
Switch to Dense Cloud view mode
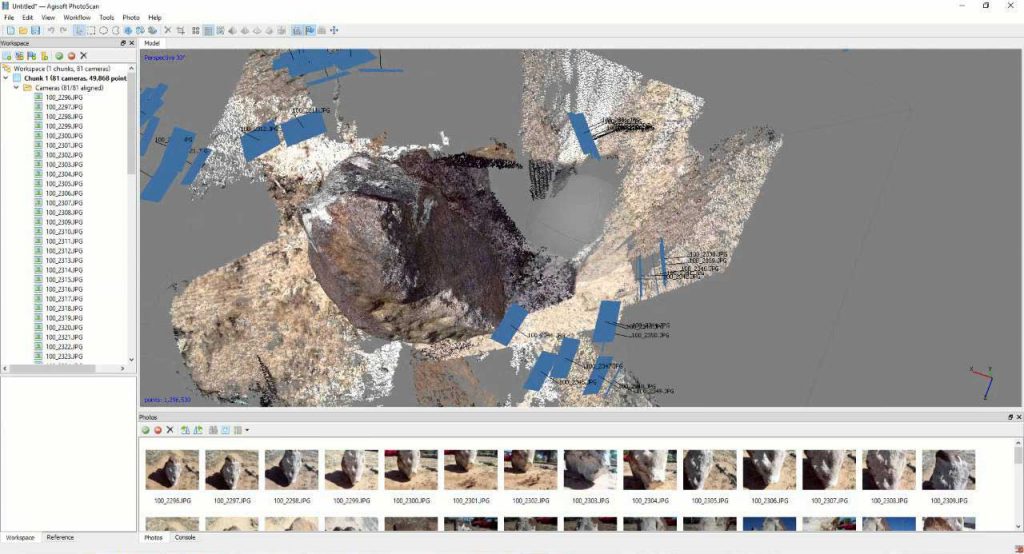pyautogui.click(x=208, y=30)
